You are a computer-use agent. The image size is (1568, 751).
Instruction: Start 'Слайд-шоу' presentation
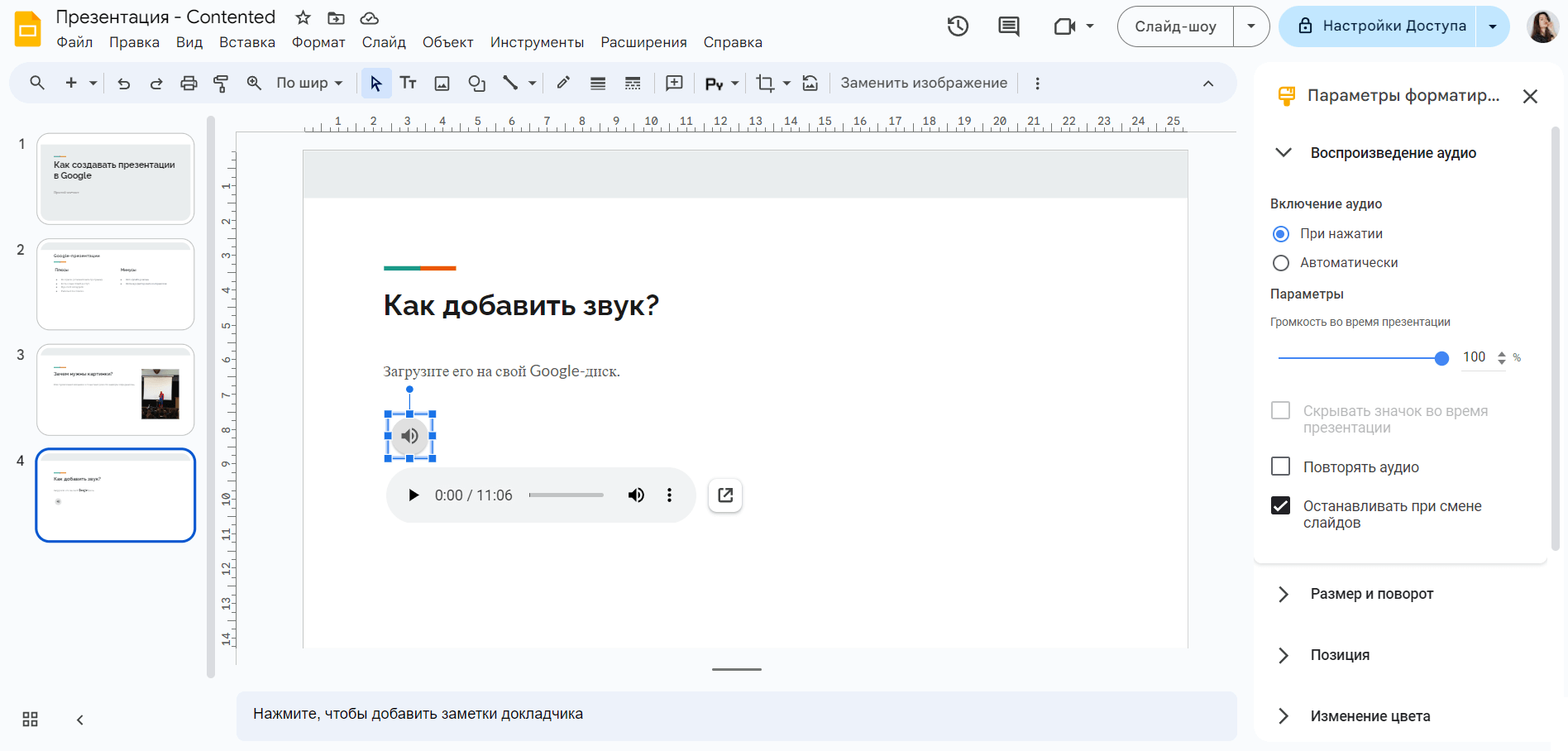click(1175, 26)
